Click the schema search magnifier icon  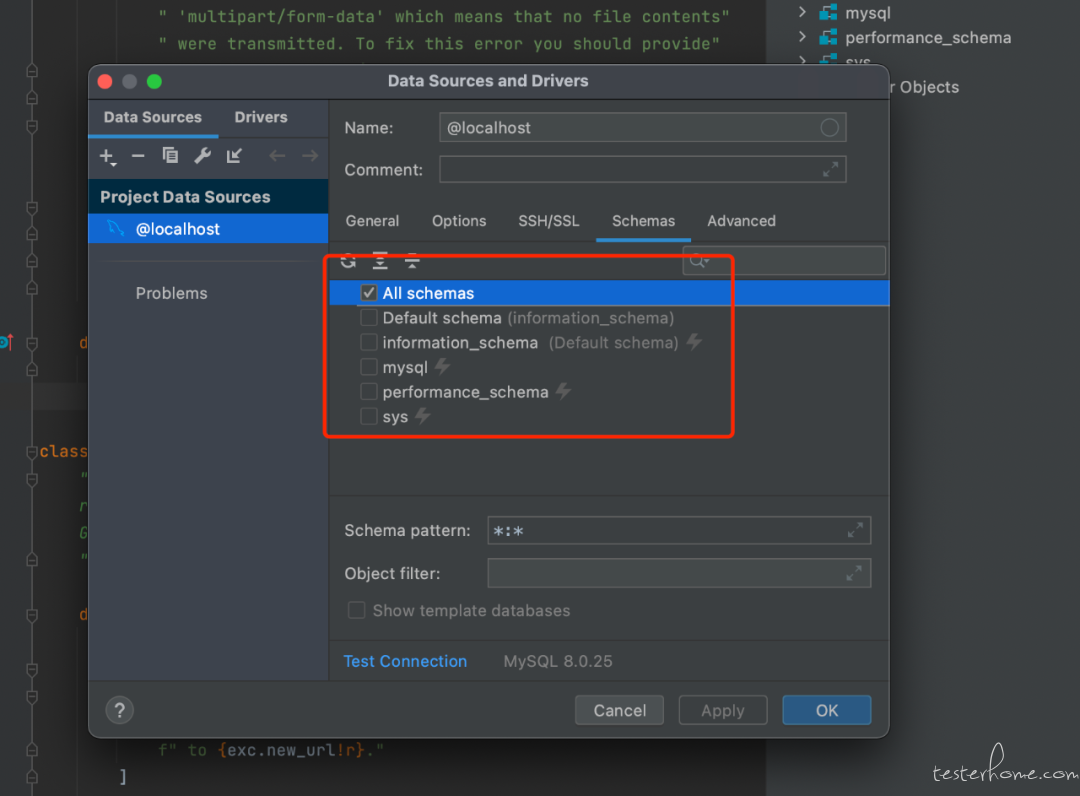pos(699,261)
